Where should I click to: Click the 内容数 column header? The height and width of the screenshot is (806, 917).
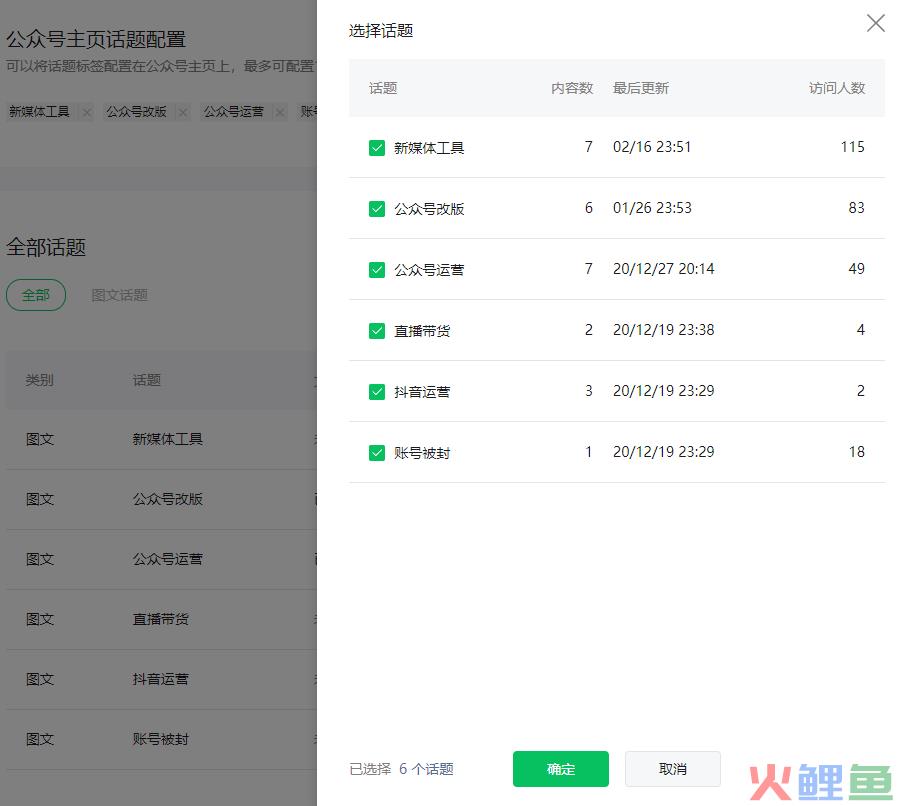(x=572, y=88)
